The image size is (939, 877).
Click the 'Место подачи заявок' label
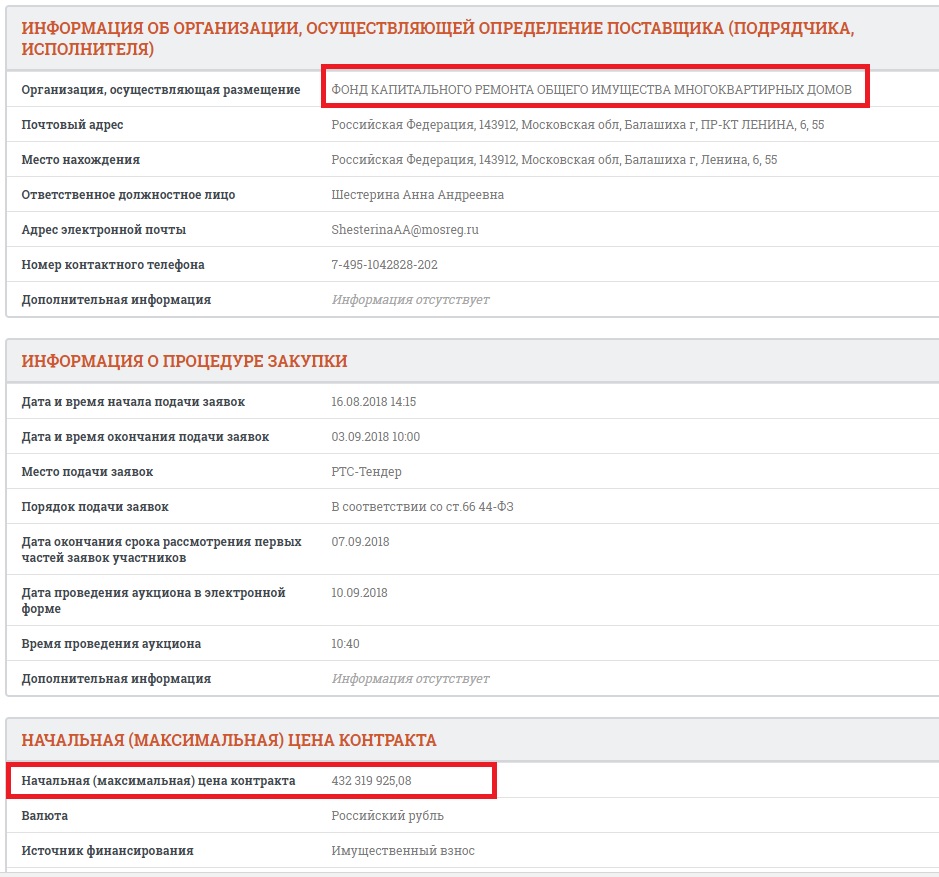[x=87, y=472]
